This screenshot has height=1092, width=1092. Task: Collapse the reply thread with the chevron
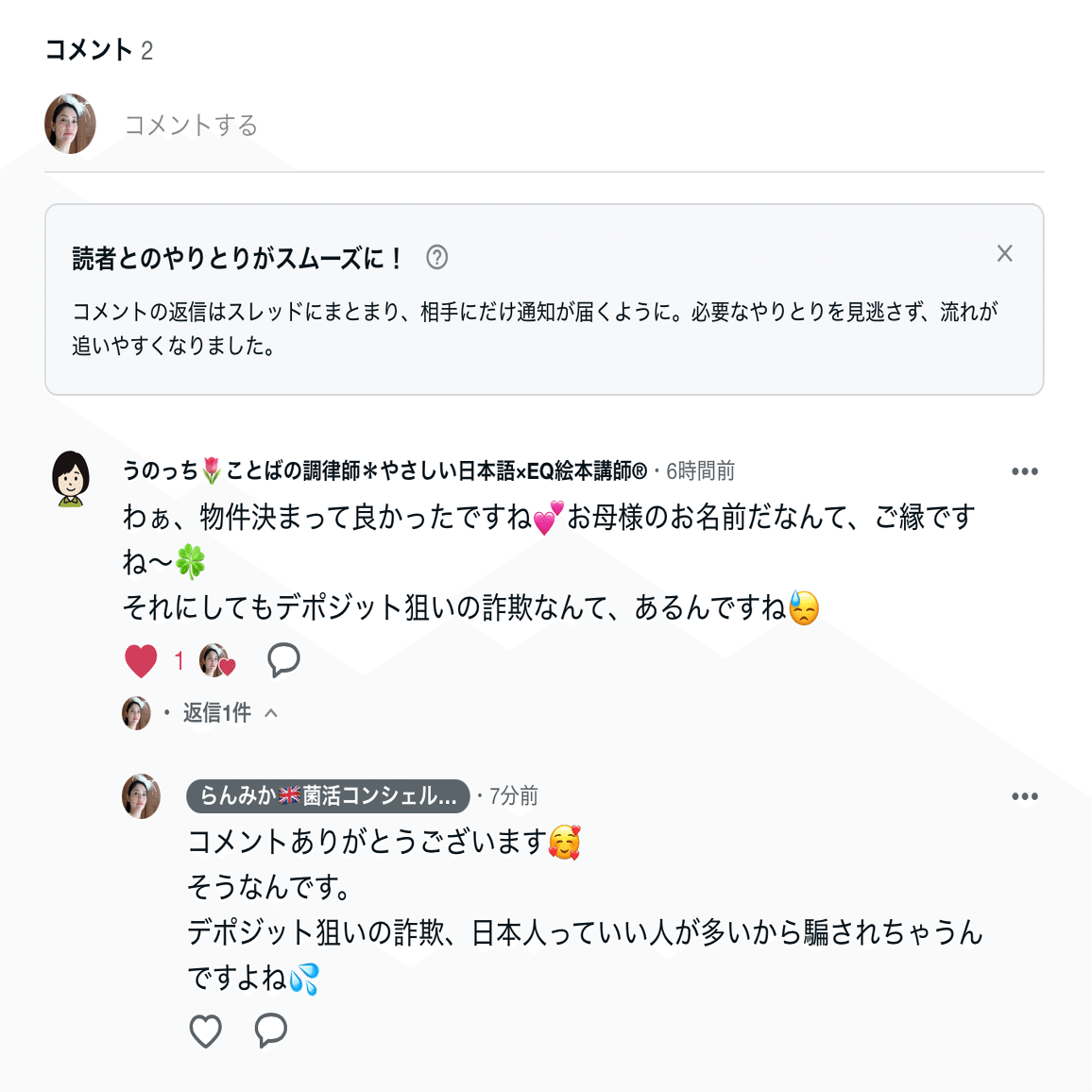point(273,712)
